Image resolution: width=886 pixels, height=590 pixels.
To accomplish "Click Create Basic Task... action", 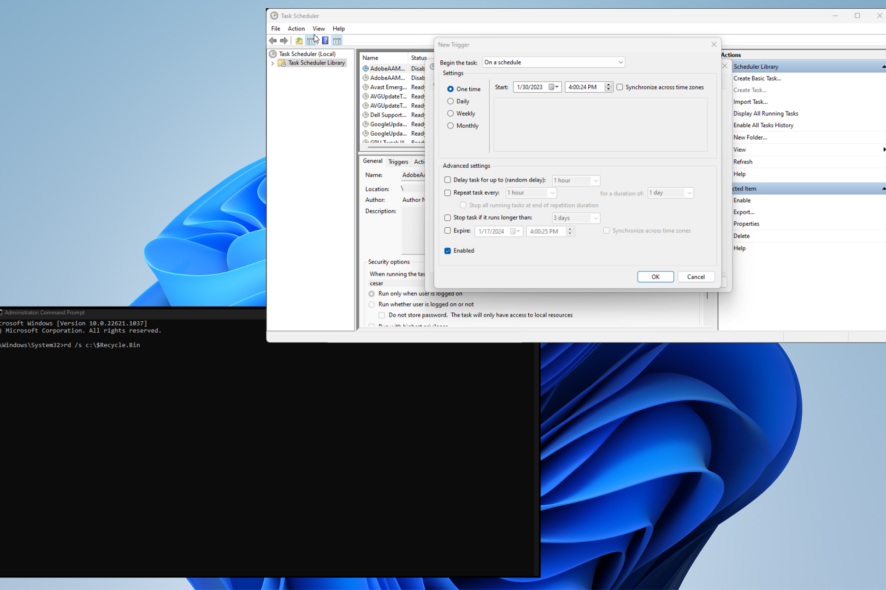I will (x=757, y=79).
